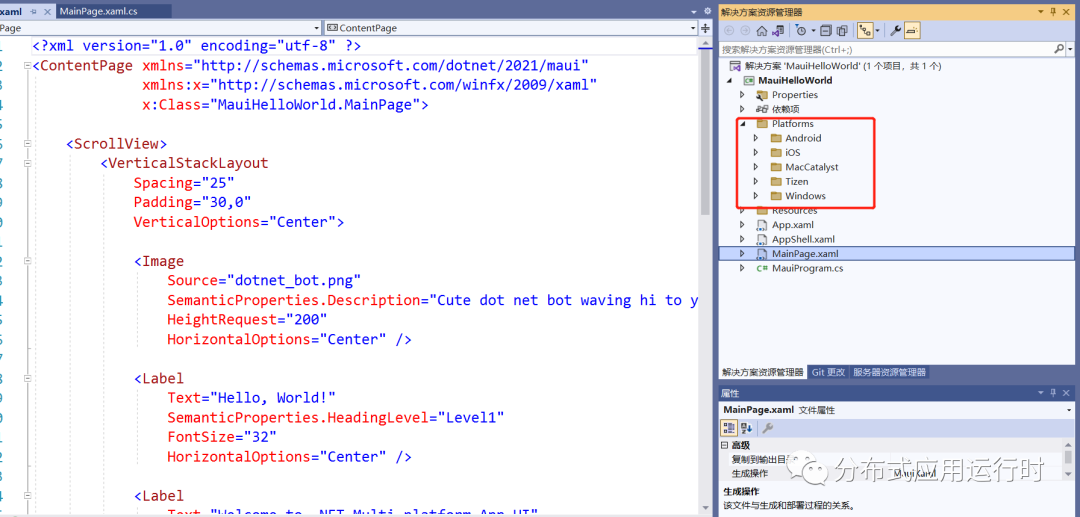This screenshot has width=1080, height=517.
Task: Select MainPage.xaml in Solution Explorer
Action: pos(805,254)
